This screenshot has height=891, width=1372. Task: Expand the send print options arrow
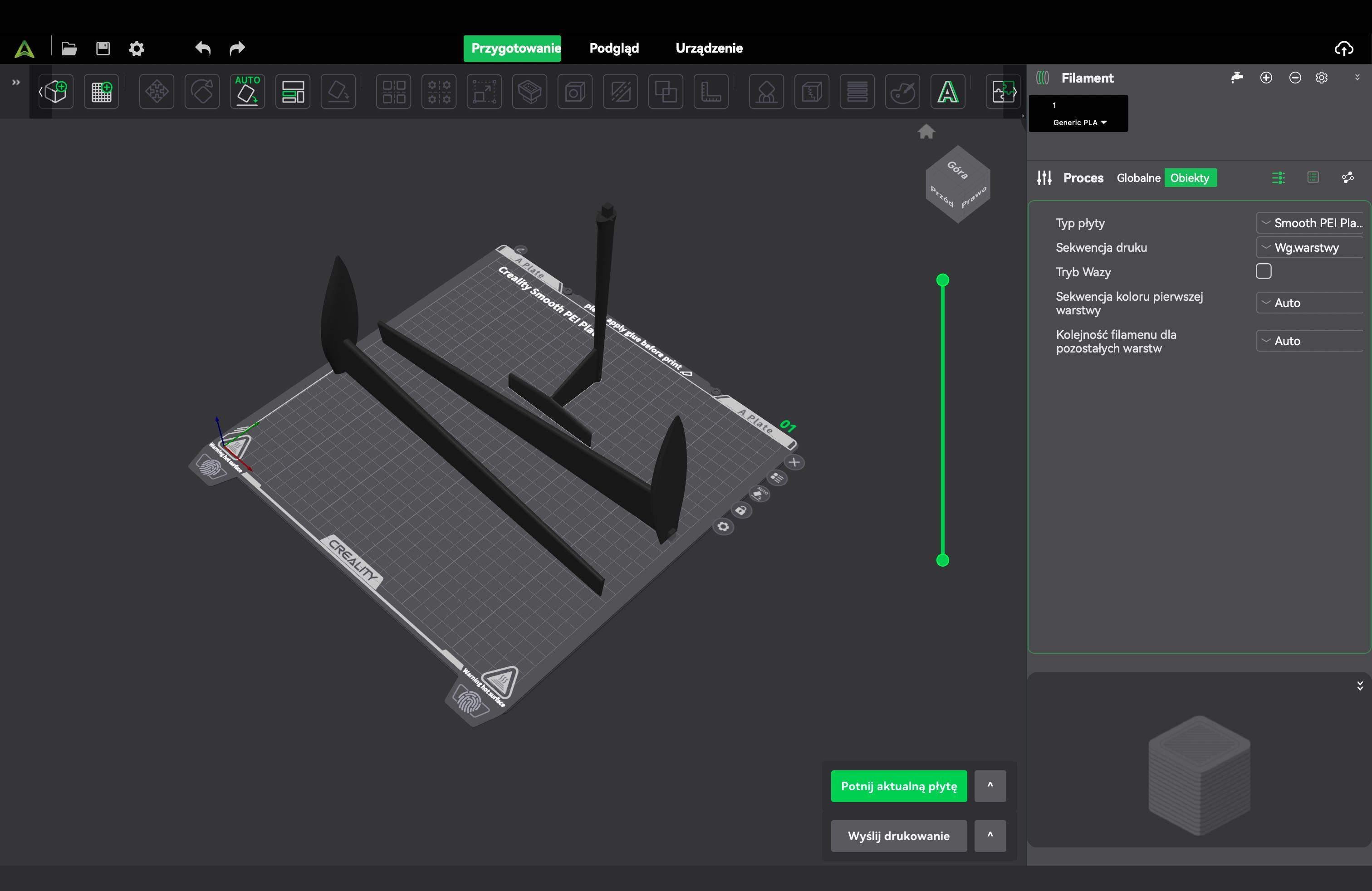[x=990, y=836]
